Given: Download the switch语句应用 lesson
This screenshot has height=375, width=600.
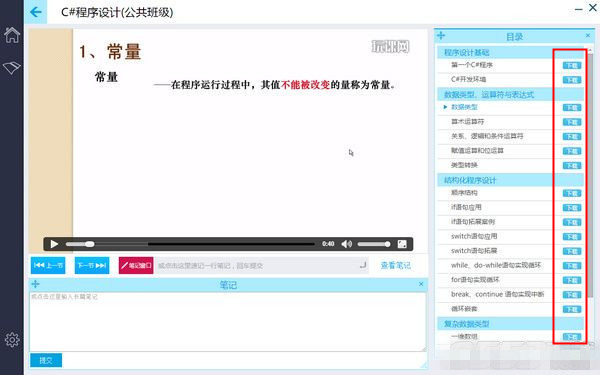Looking at the screenshot, I should 572,237.
